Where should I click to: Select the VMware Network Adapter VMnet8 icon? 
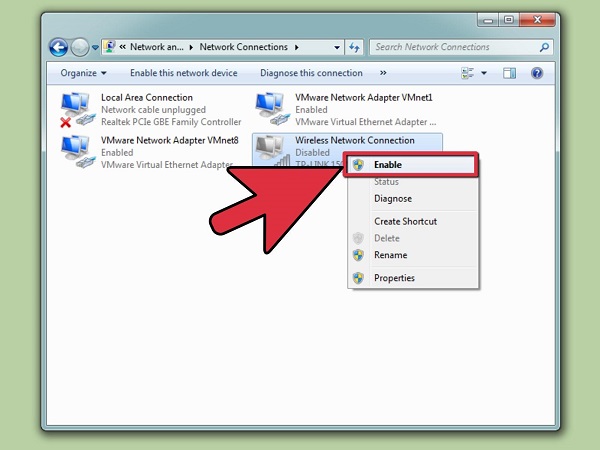pyautogui.click(x=76, y=148)
